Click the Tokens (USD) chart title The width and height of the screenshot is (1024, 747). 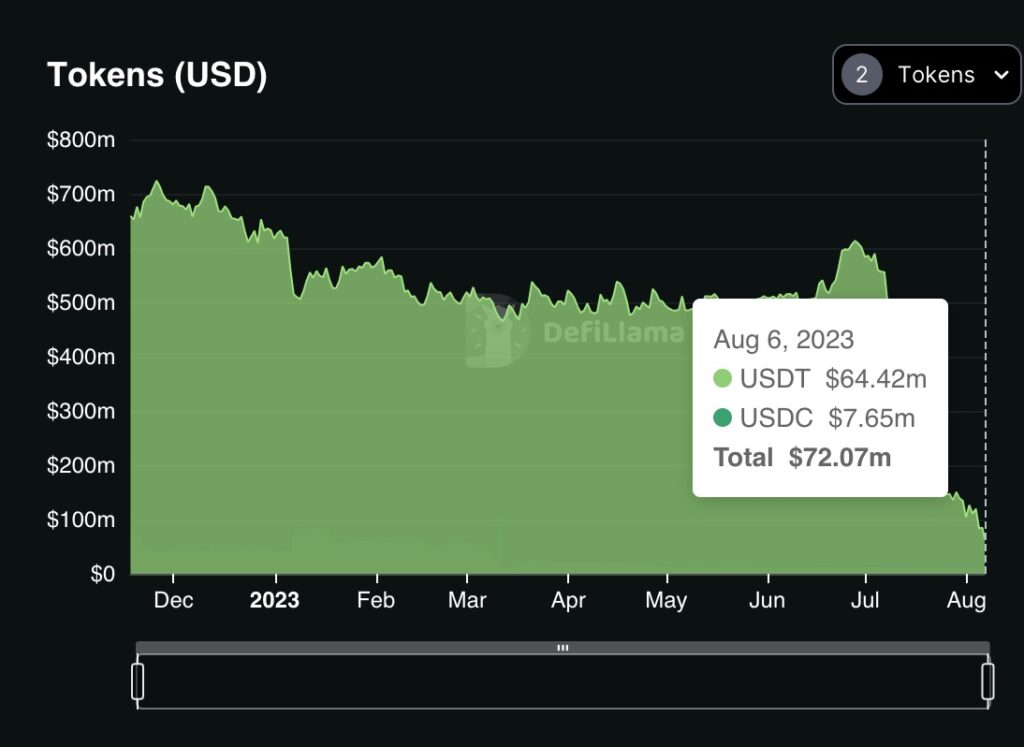[157, 75]
